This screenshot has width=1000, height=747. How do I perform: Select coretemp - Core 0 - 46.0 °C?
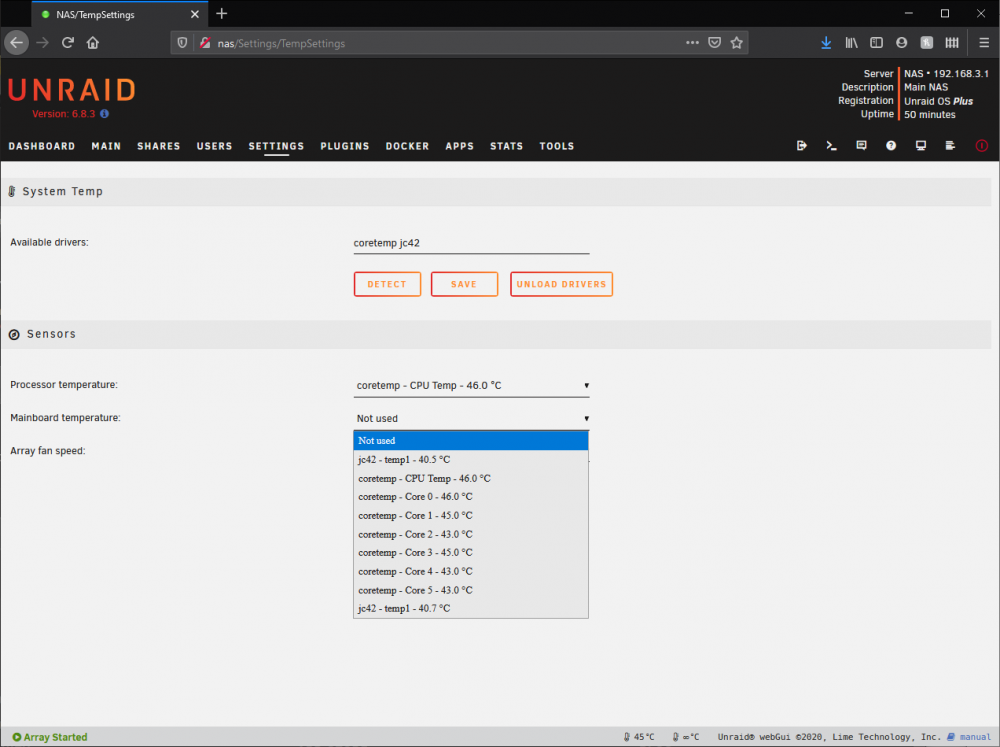point(471,497)
